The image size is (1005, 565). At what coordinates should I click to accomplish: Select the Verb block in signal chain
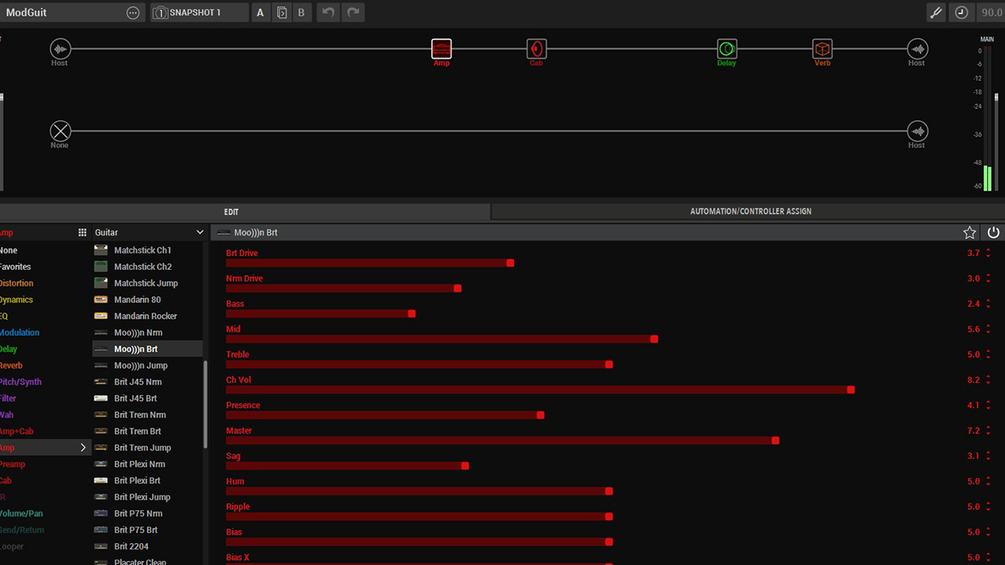click(x=822, y=49)
